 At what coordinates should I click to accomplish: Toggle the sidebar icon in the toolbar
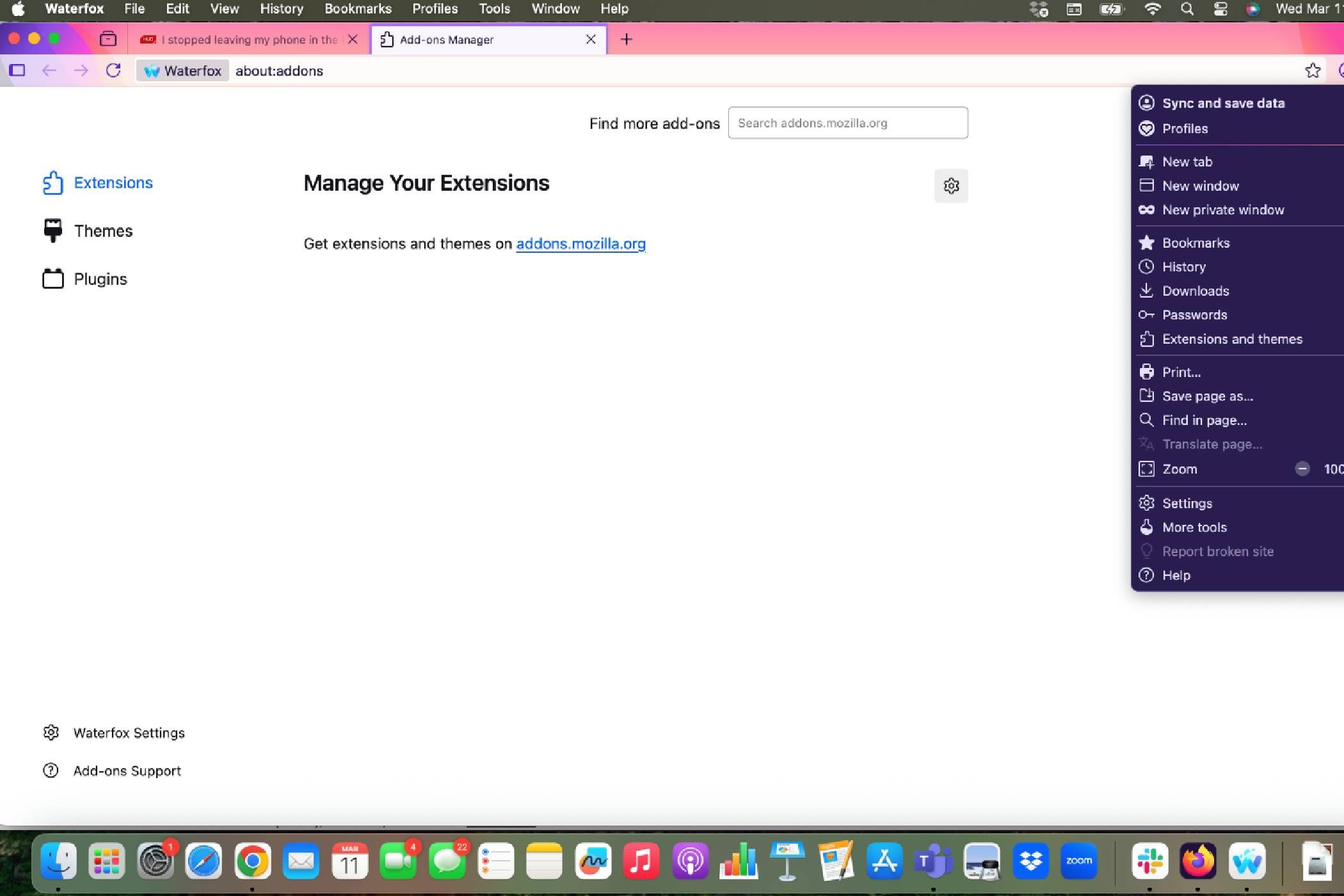[x=17, y=70]
